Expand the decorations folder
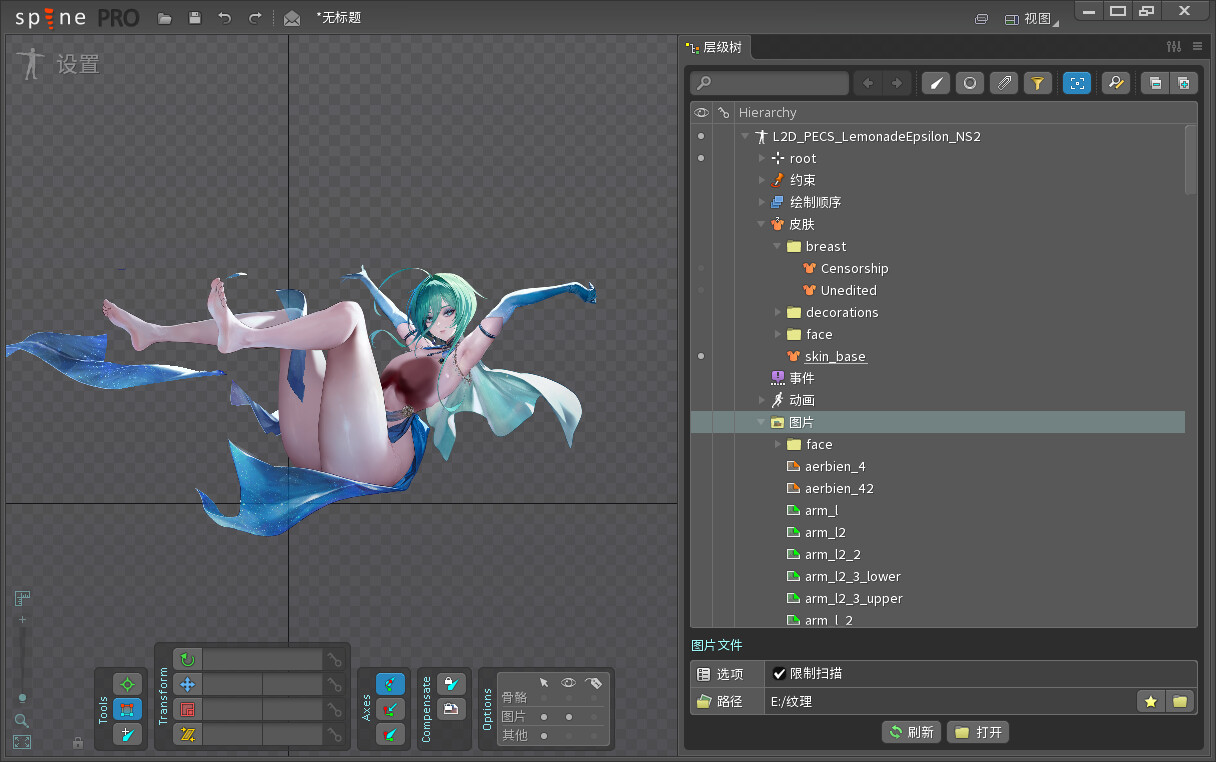This screenshot has height=762, width=1216. tap(778, 312)
